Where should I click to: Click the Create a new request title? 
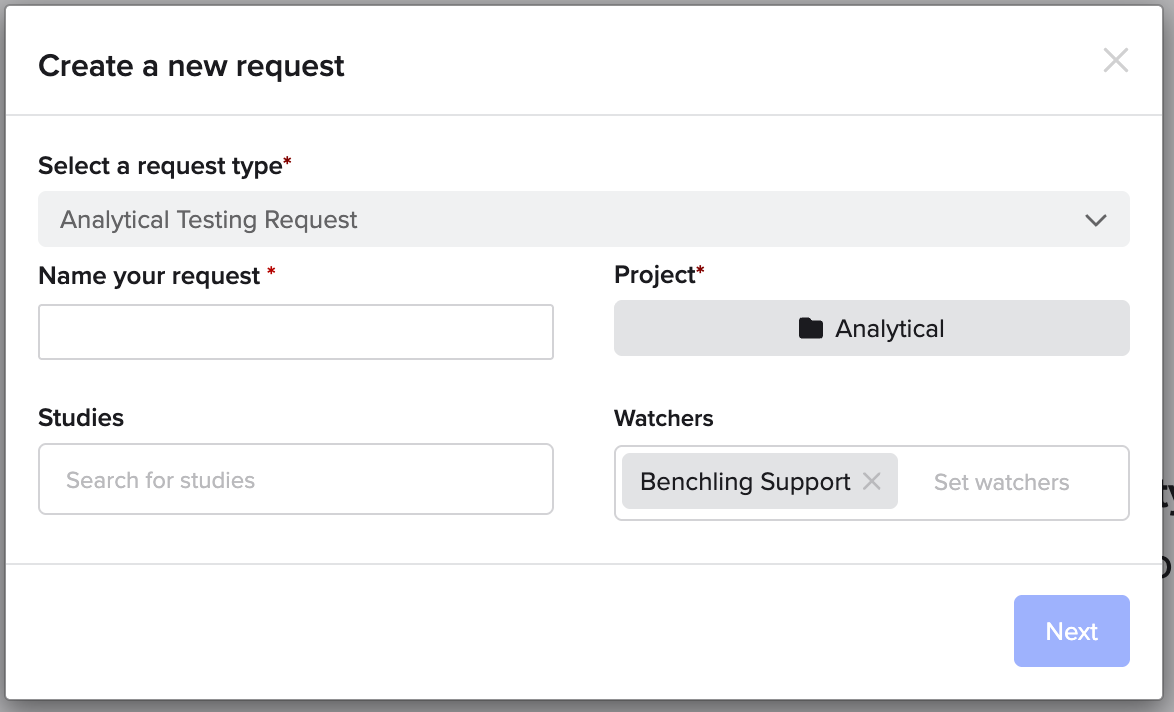[x=191, y=66]
